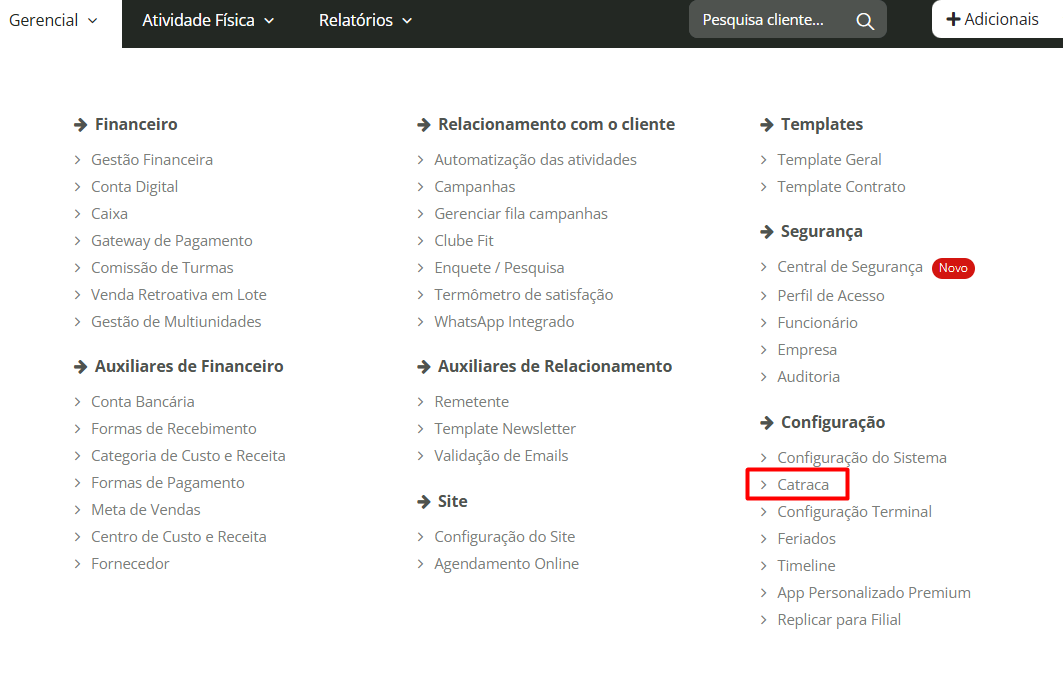Open Configuração Terminal
This screenshot has height=688, width=1063.
point(854,512)
